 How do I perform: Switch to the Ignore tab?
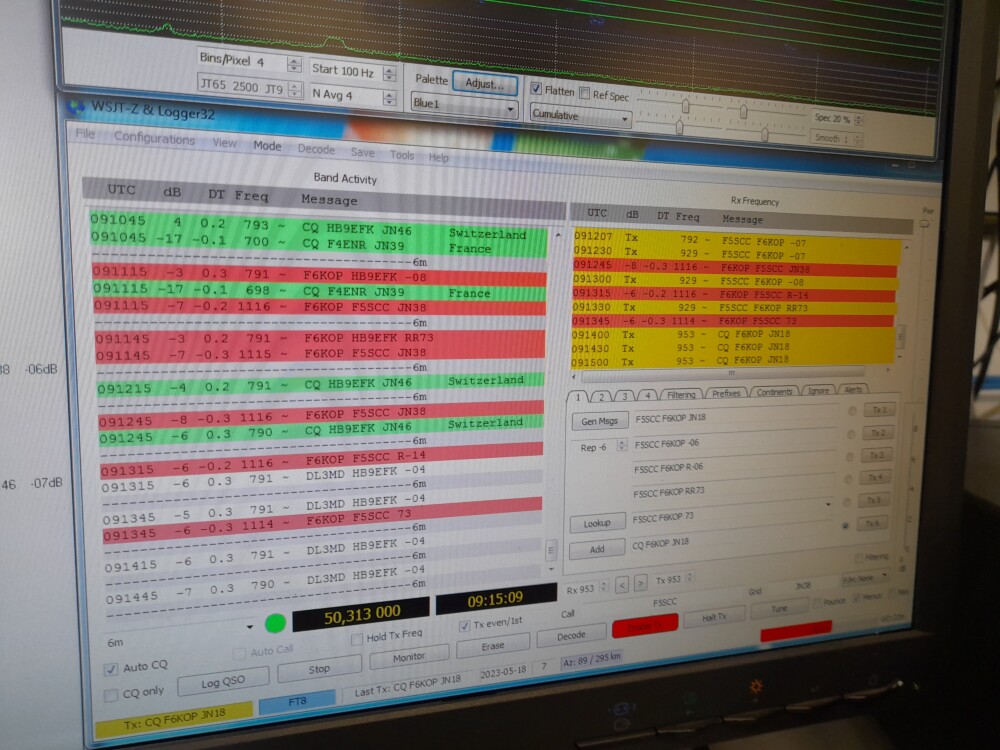point(818,390)
